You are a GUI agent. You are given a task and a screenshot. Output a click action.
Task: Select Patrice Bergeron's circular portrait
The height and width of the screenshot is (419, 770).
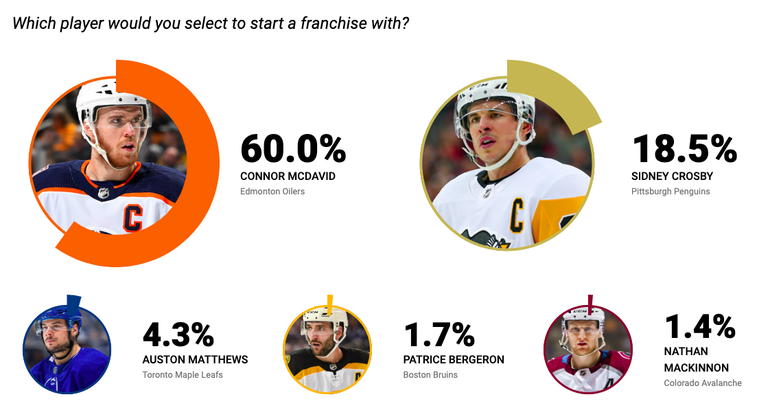pos(328,349)
